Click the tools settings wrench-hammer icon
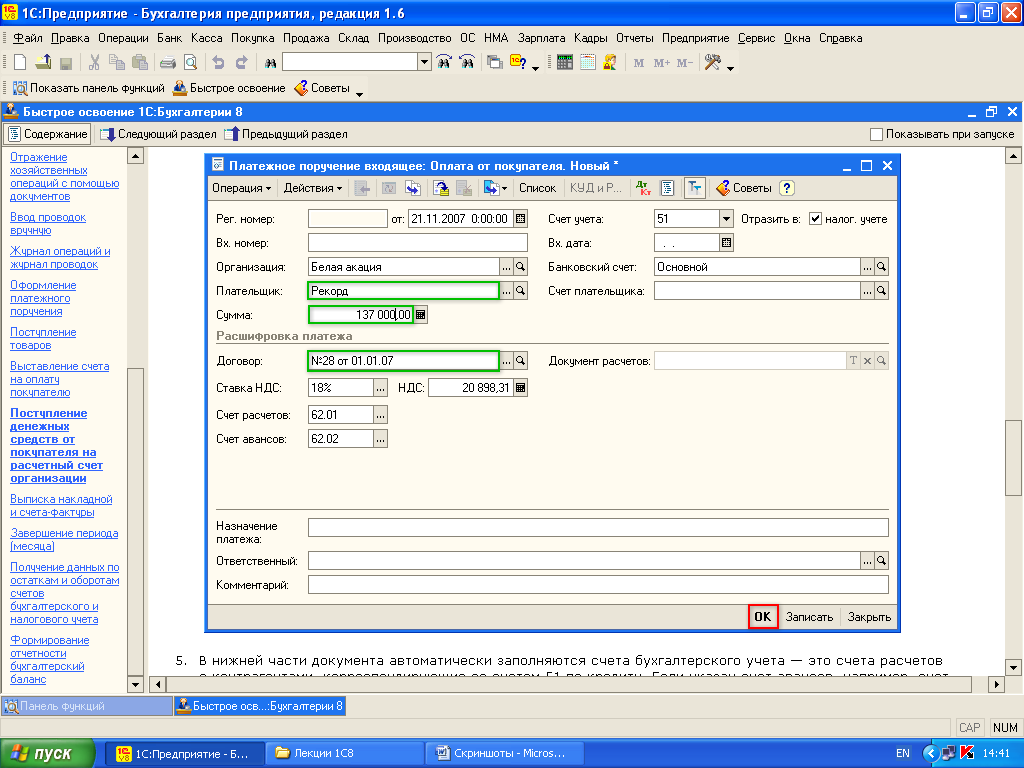 pos(712,63)
